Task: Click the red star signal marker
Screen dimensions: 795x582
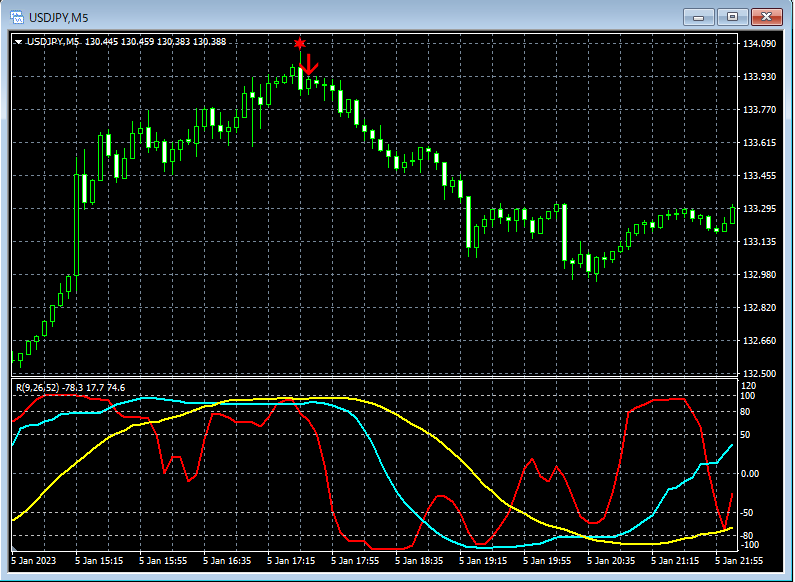Action: tap(299, 44)
